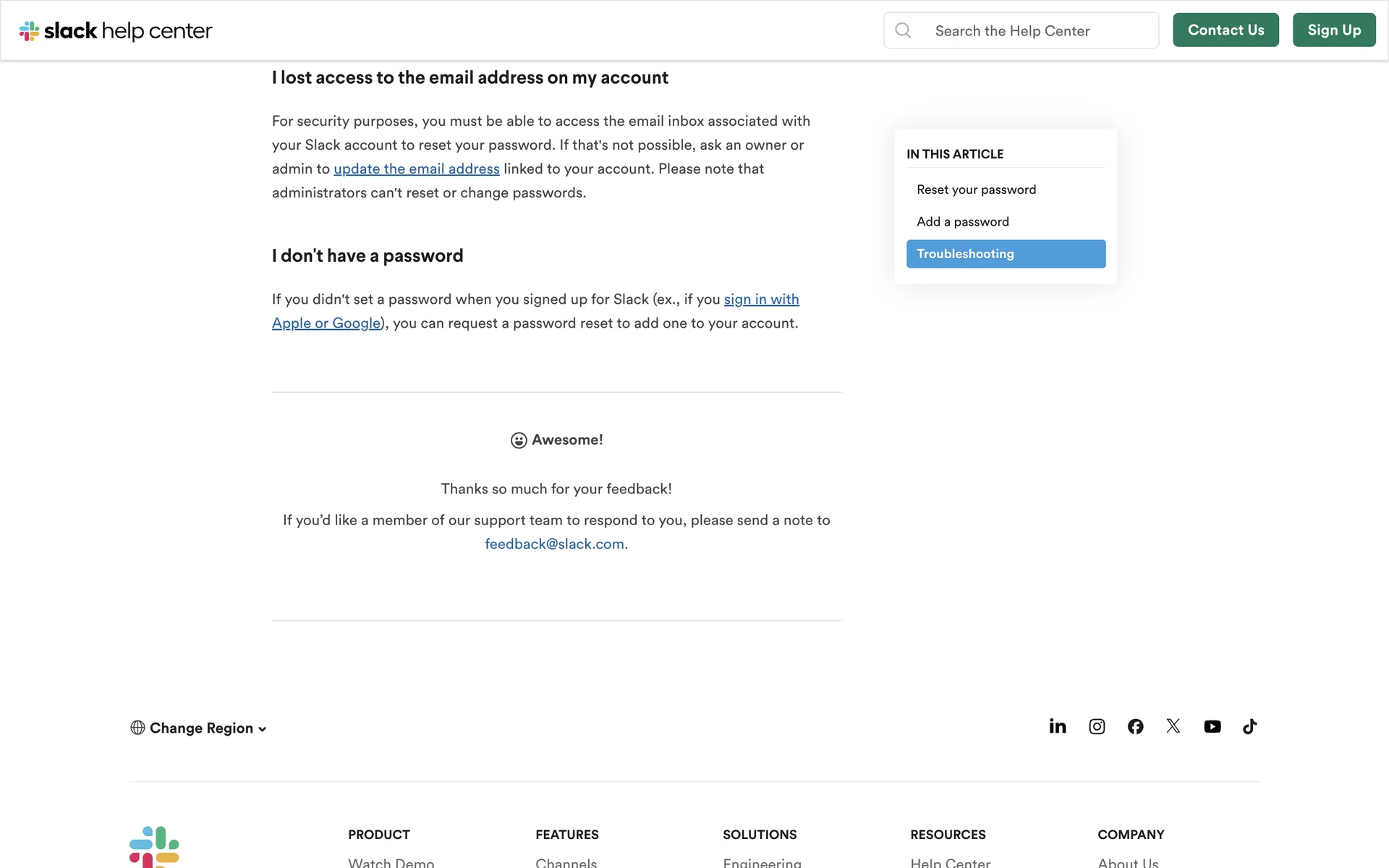This screenshot has width=1389, height=868.
Task: Click the search magnifier icon
Action: pyautogui.click(x=903, y=30)
